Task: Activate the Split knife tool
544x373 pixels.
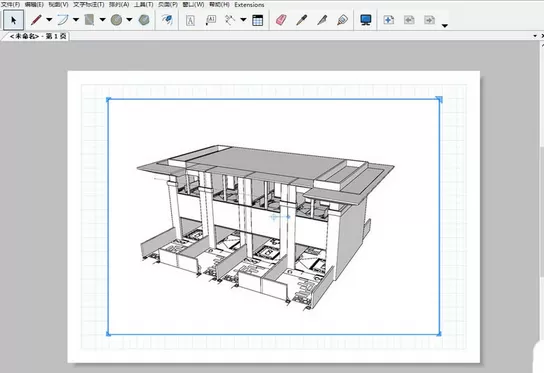Action: pos(322,20)
